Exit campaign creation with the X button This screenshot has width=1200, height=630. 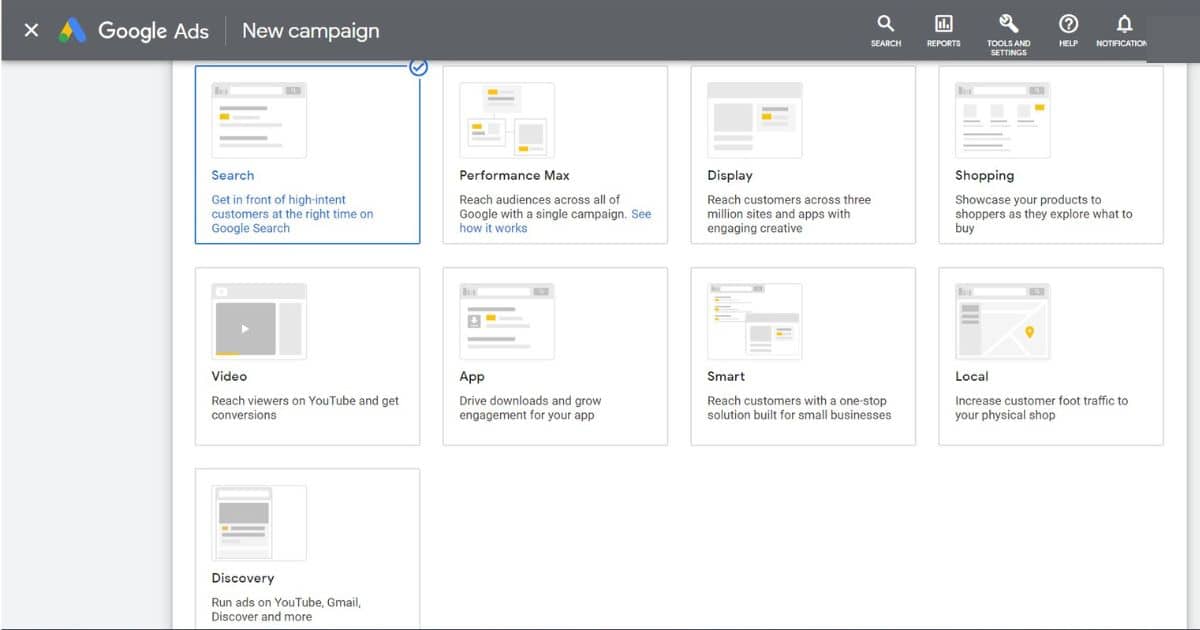pos(29,29)
